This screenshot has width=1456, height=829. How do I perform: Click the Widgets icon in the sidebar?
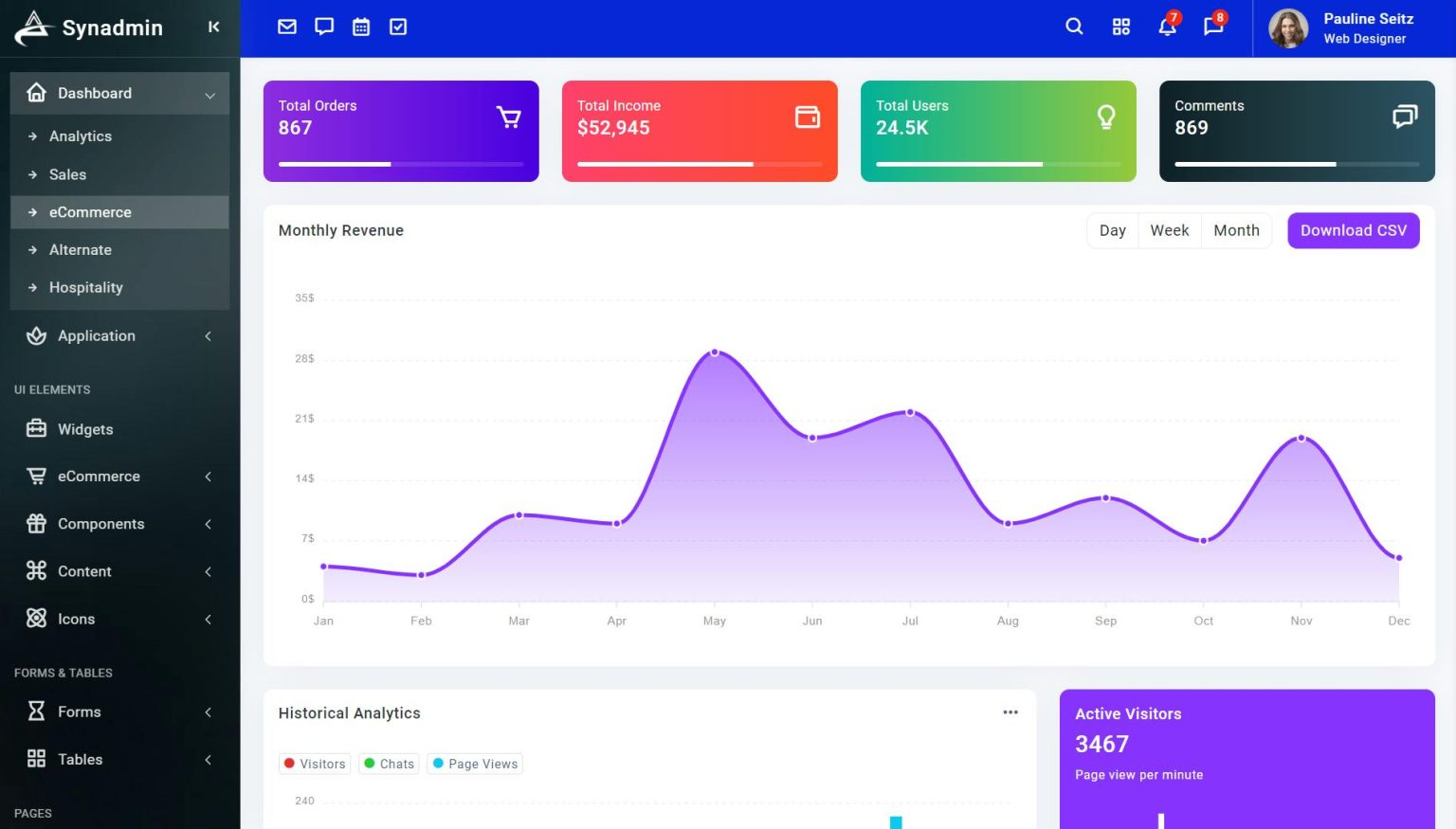[x=36, y=429]
